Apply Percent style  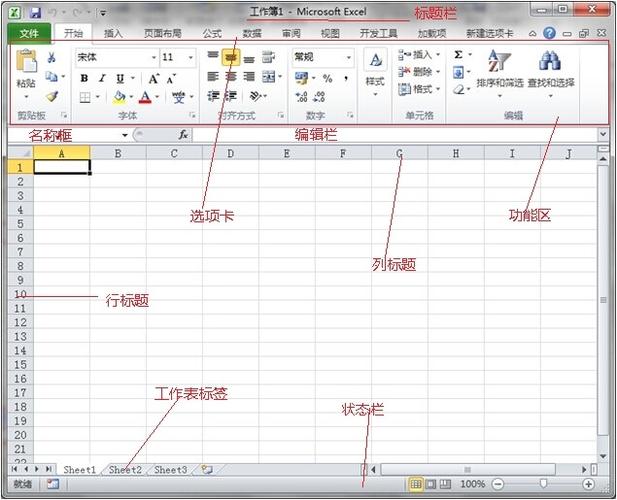(x=327, y=78)
